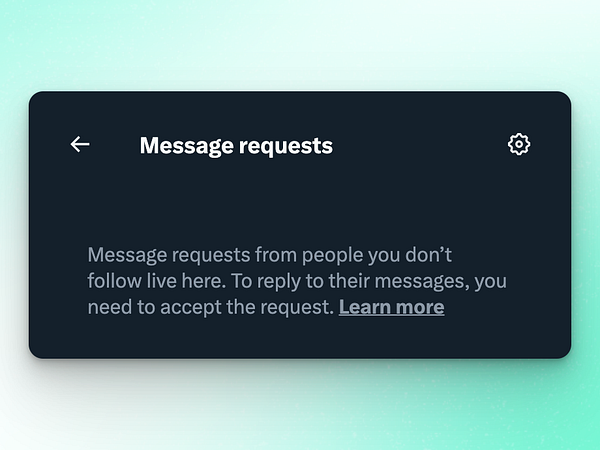Click the Learn more link
This screenshot has height=450, width=600.
click(391, 307)
